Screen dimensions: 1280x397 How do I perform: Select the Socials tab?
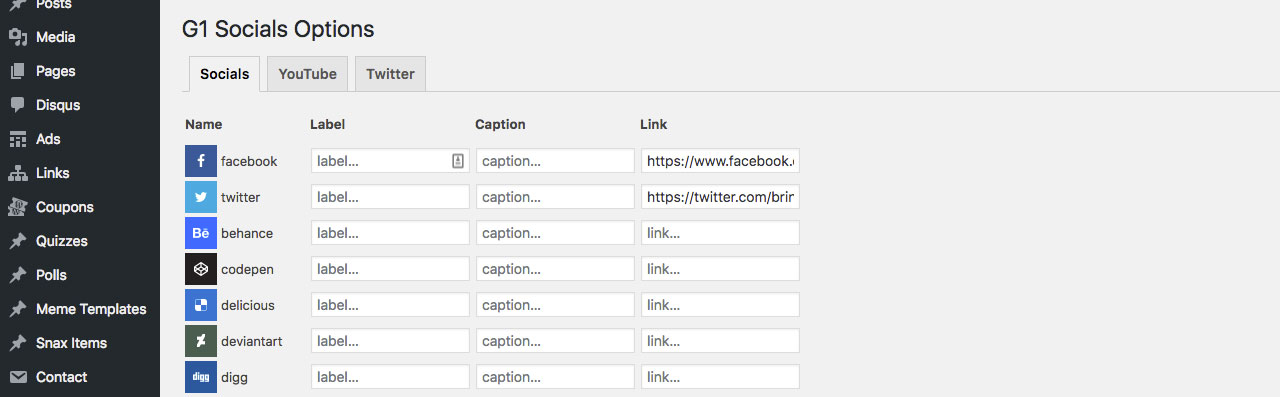point(225,74)
